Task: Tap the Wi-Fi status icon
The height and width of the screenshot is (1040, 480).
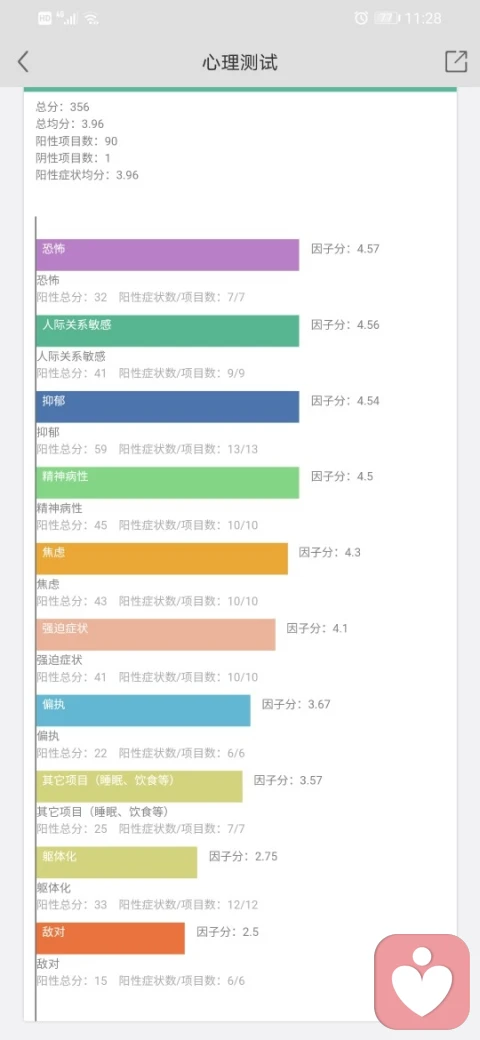Action: [91, 19]
